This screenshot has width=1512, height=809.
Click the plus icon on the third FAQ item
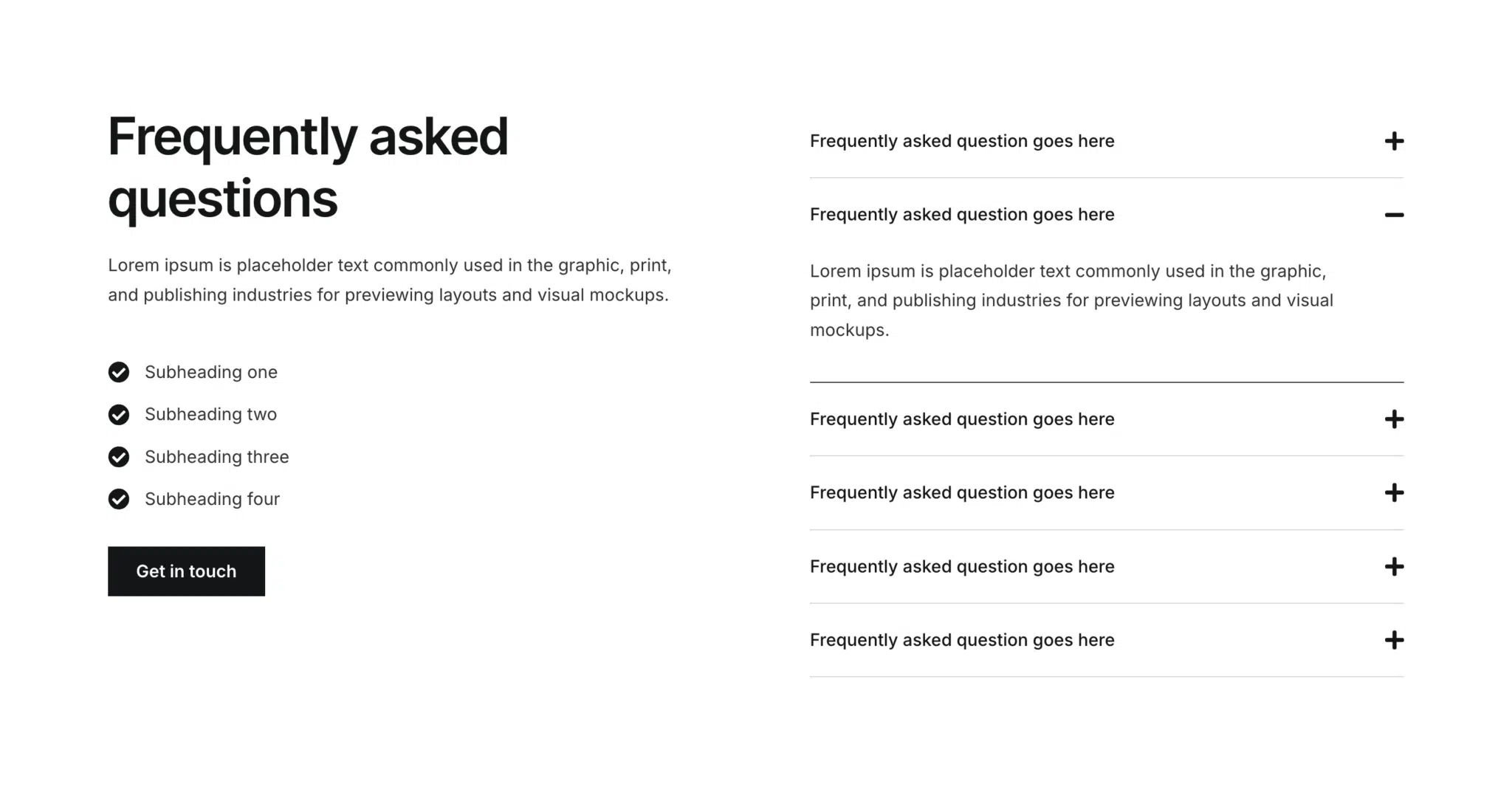(1395, 419)
